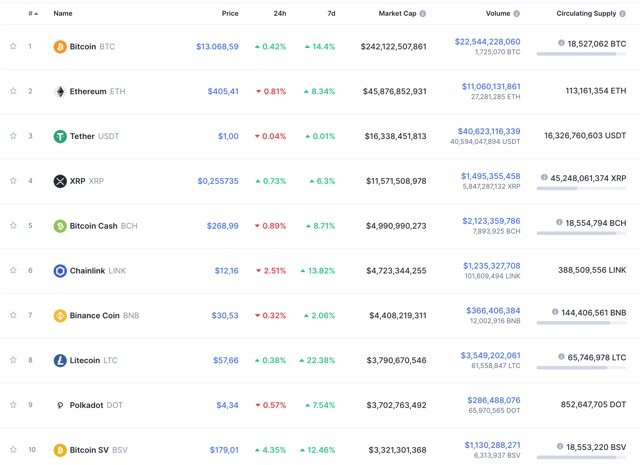Viewport: 640px width, 465px height.
Task: Sort table by Volume header
Action: [498, 13]
